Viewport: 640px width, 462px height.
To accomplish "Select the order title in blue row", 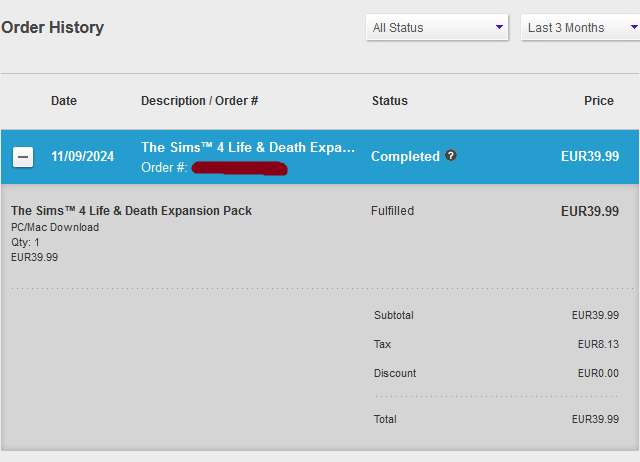I will tap(248, 147).
